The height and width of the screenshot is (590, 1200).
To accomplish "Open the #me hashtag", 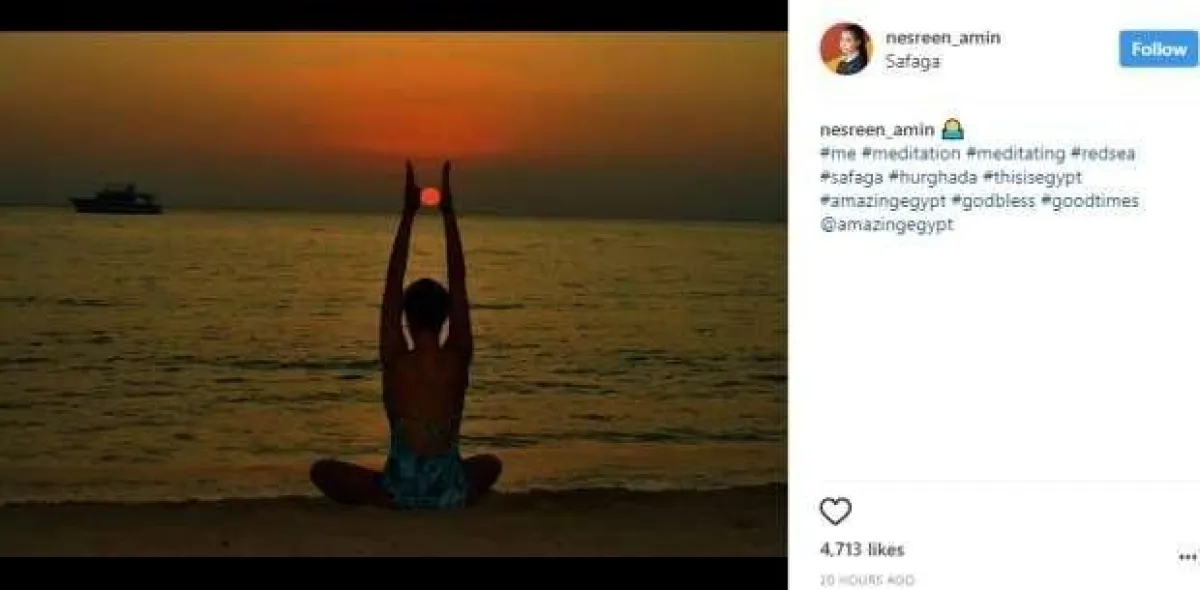I will (x=838, y=154).
